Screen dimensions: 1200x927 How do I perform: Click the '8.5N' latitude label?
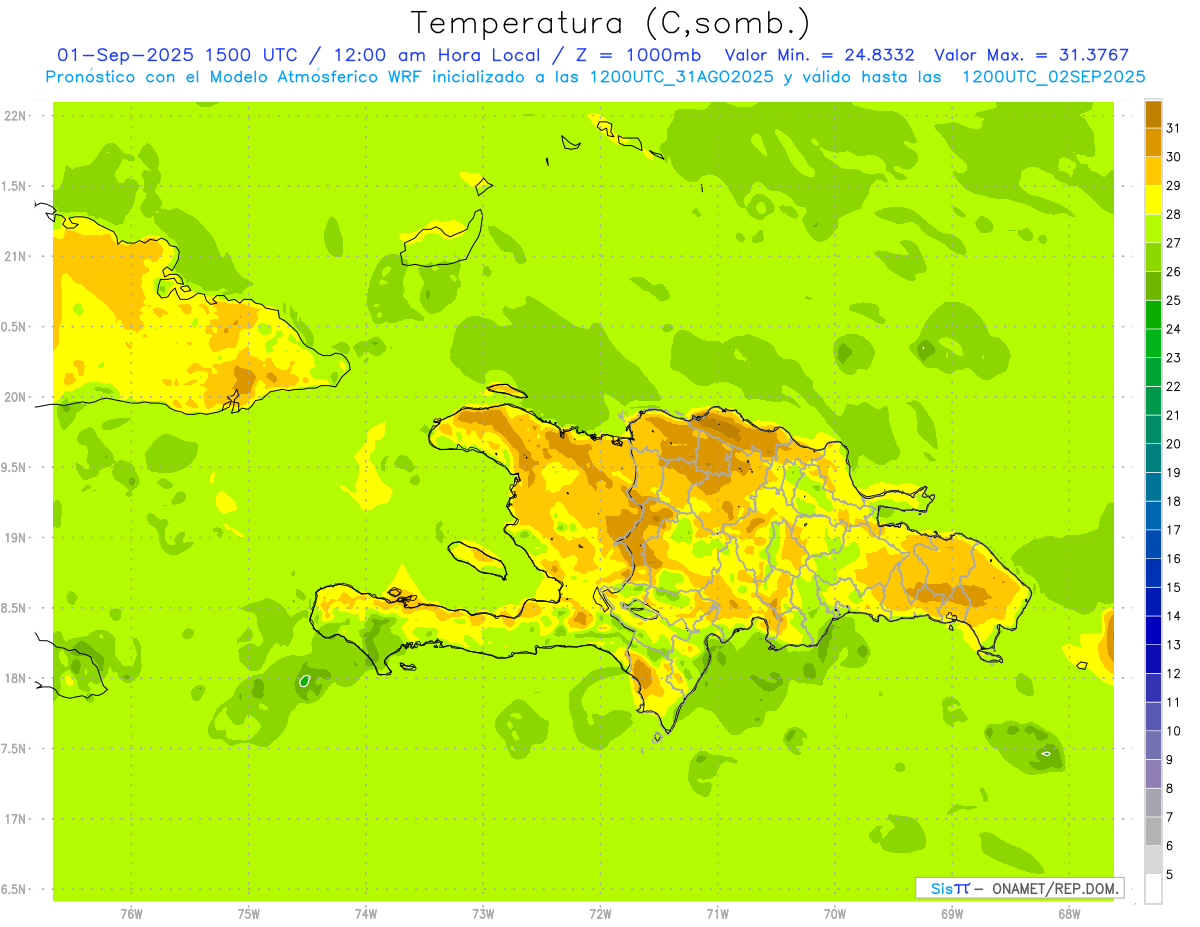[15, 608]
